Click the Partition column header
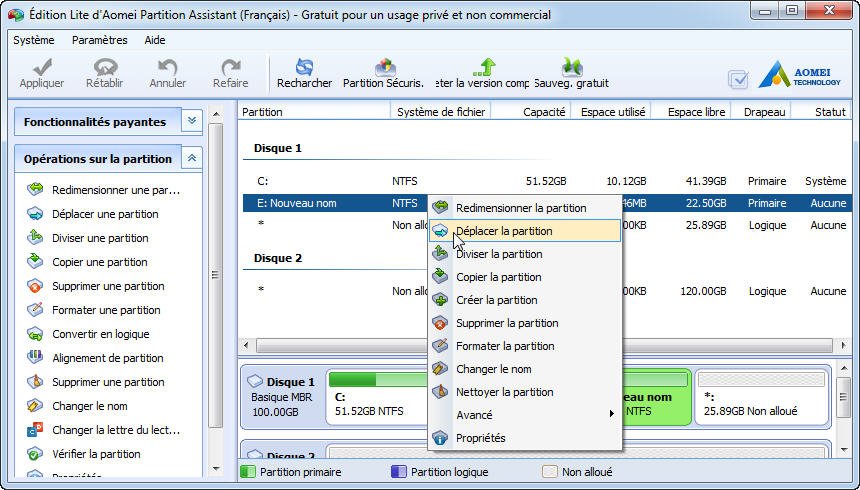860x490 pixels. [x=314, y=111]
